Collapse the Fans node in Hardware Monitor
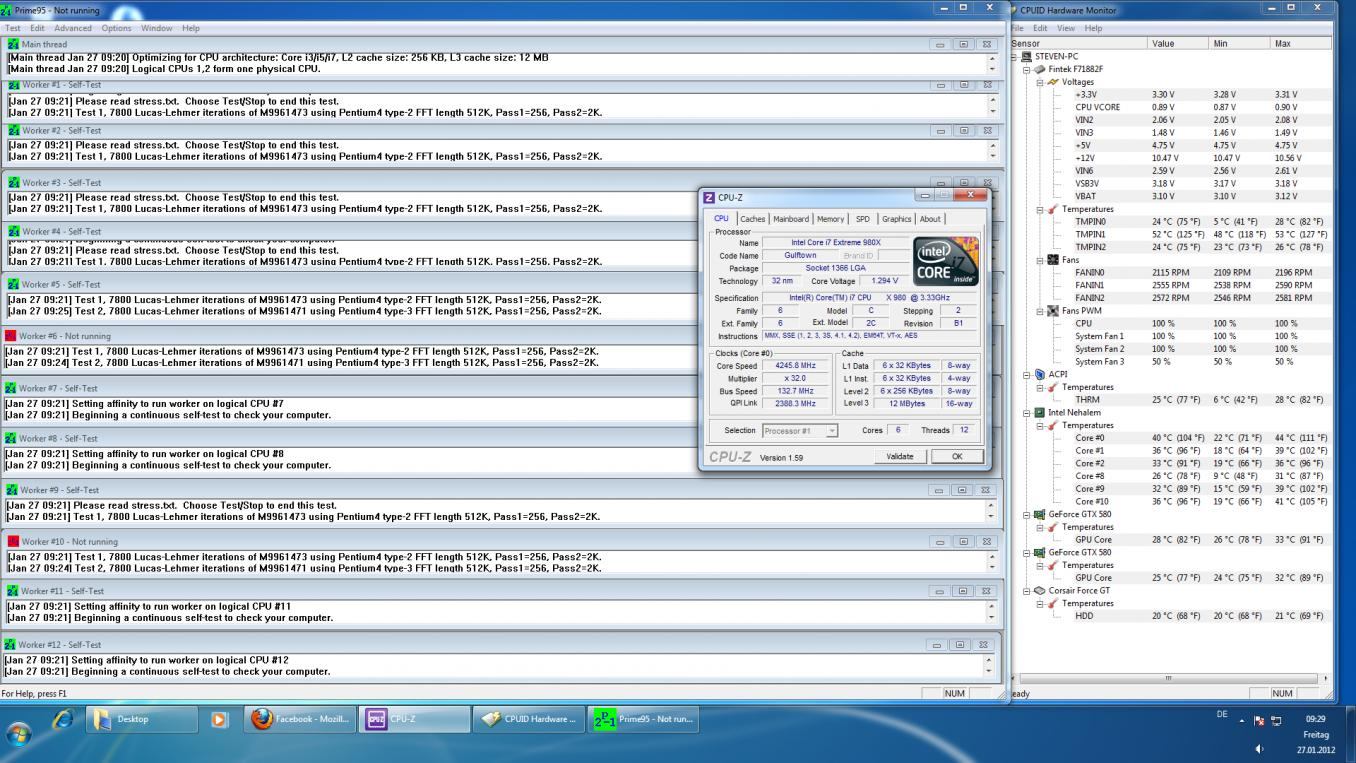Viewport: 1356px width, 763px height. pos(1040,260)
